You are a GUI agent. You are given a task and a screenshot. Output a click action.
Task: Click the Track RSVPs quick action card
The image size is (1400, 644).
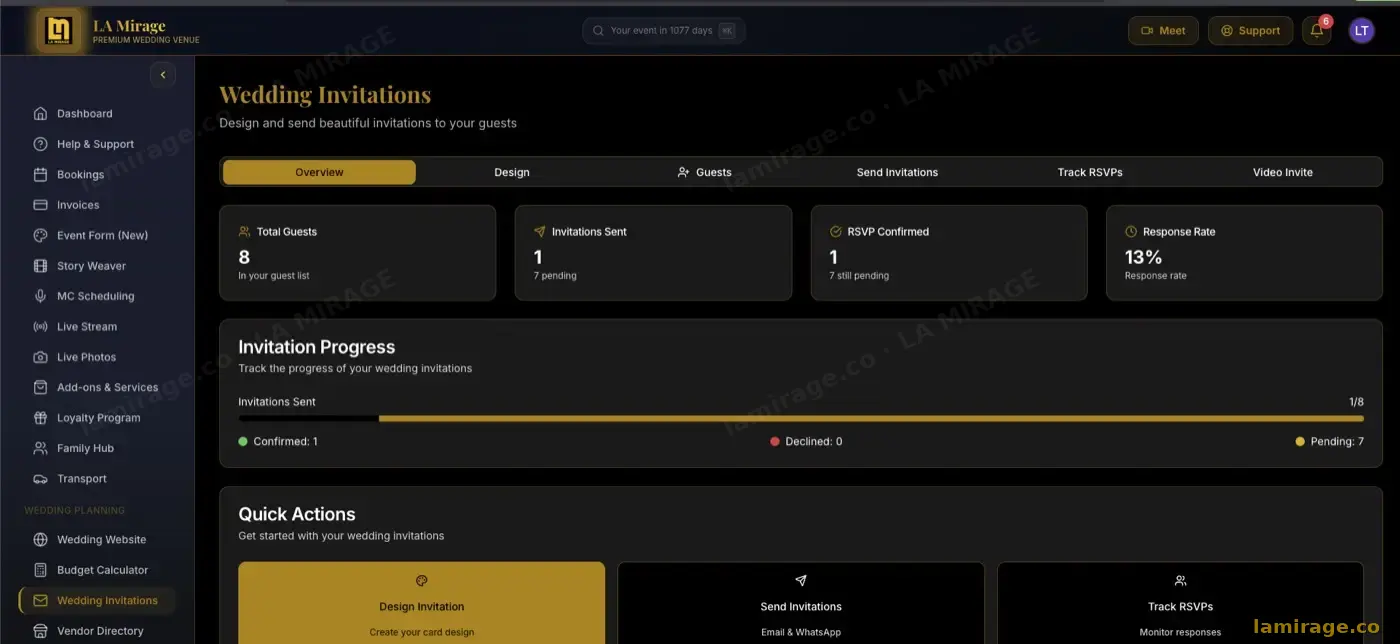[1180, 603]
